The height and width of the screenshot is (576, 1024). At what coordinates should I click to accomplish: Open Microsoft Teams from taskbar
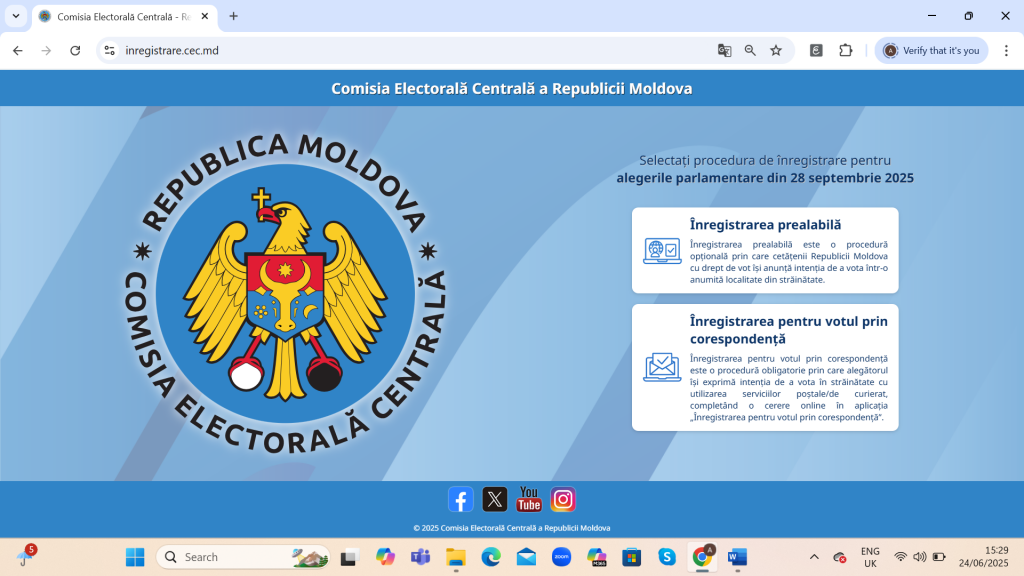click(420, 557)
